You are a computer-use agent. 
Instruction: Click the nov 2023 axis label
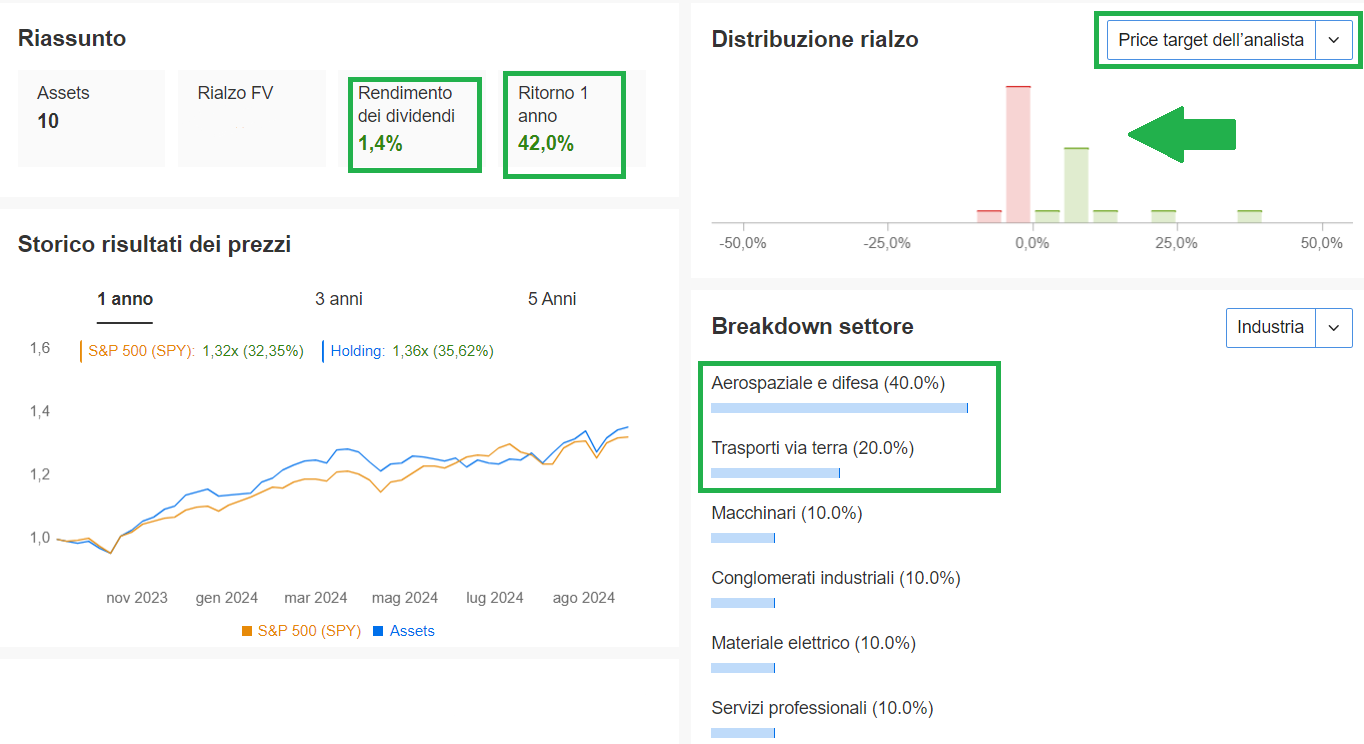pyautogui.click(x=137, y=598)
